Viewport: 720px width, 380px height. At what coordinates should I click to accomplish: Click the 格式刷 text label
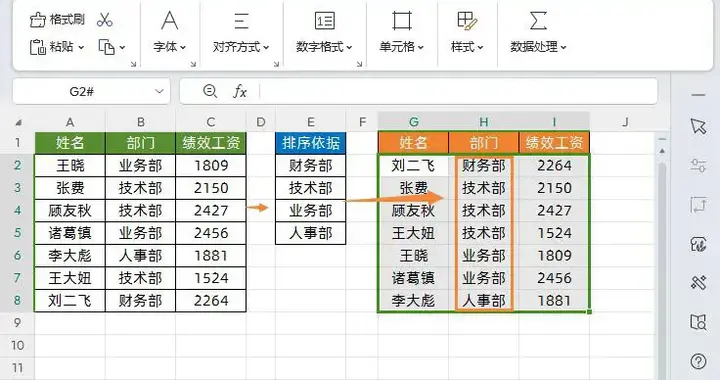tap(67, 19)
